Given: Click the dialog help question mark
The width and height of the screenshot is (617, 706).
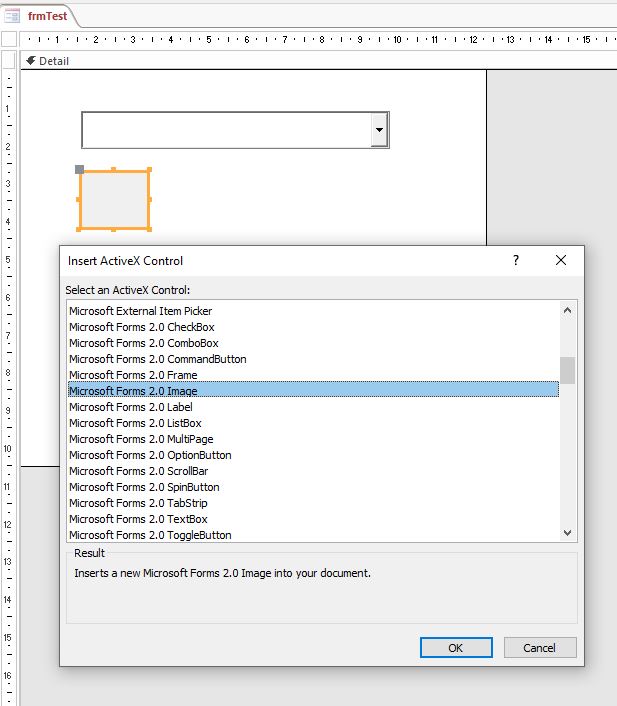Looking at the screenshot, I should click(516, 260).
